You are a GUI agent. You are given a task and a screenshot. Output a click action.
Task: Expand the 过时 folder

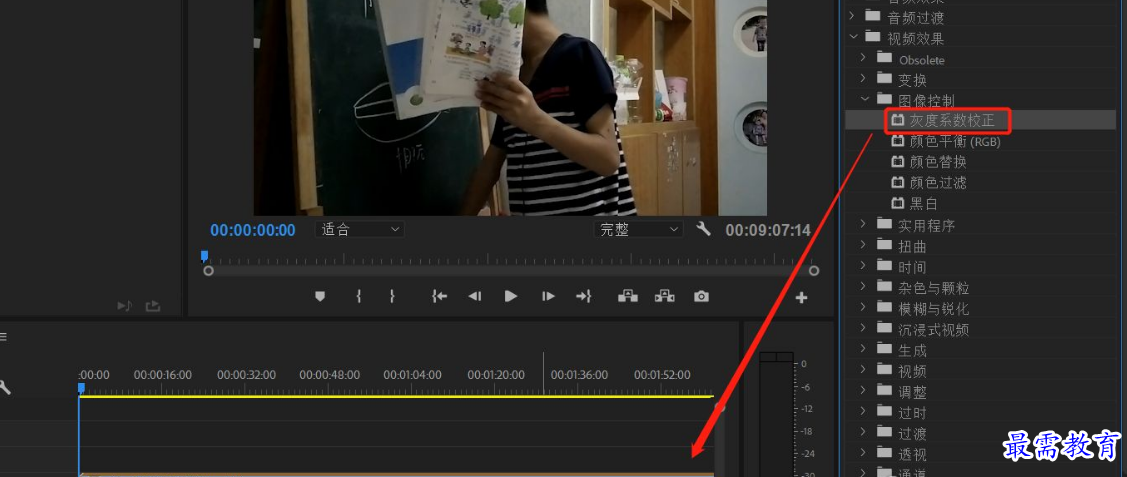click(864, 412)
